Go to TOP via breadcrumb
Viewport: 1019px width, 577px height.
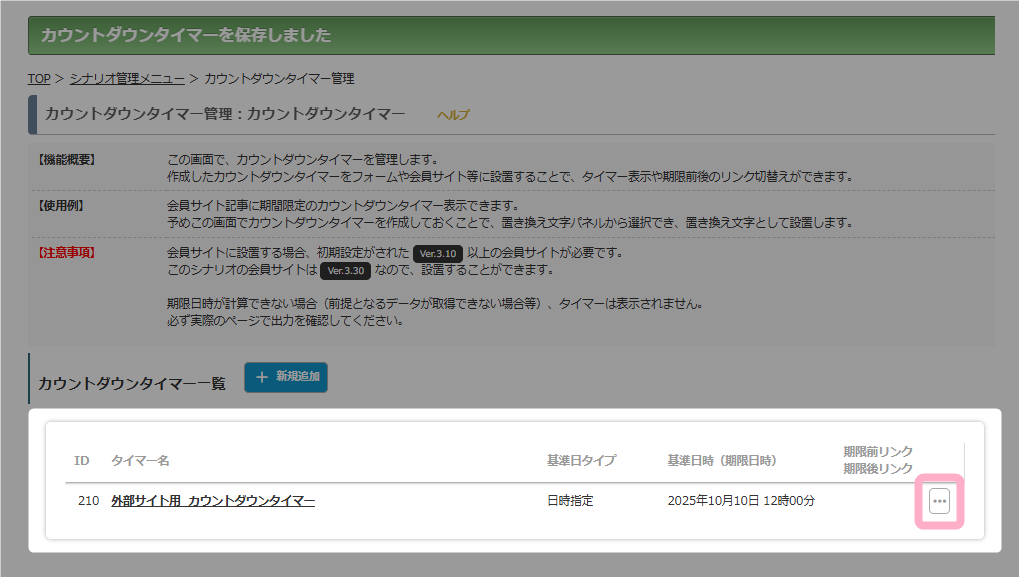(x=39, y=78)
